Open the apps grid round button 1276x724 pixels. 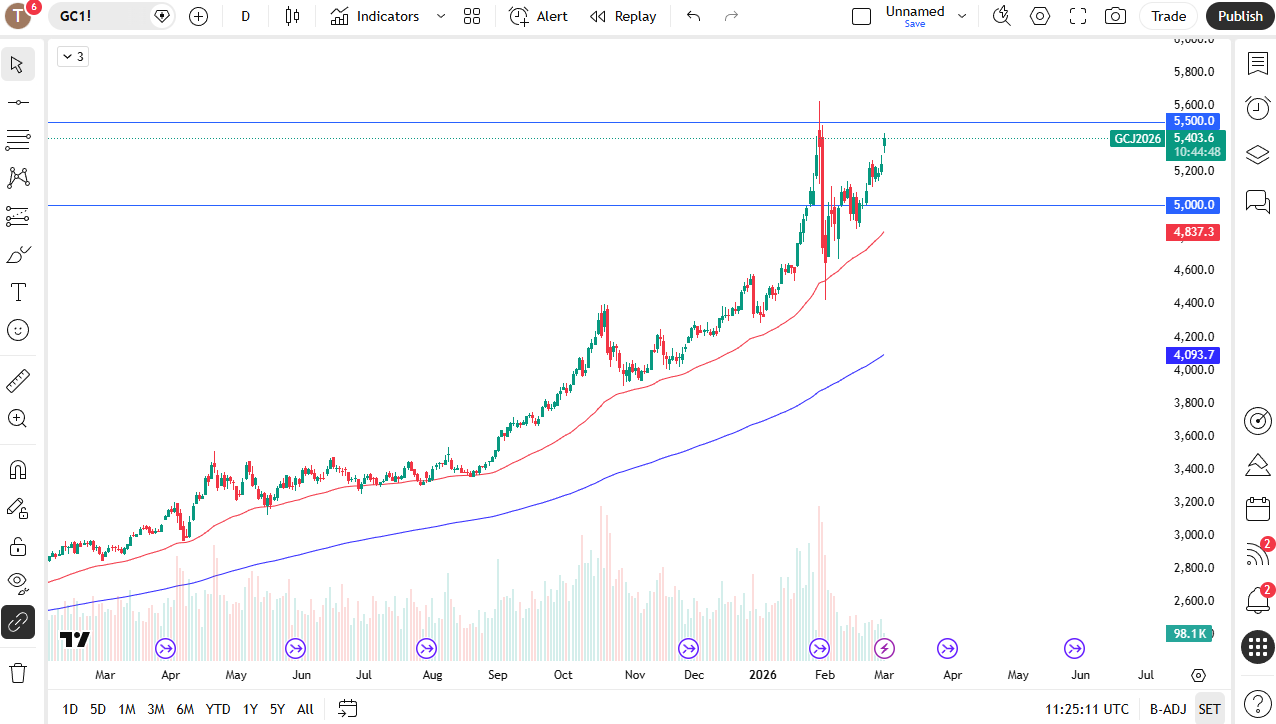point(1257,647)
